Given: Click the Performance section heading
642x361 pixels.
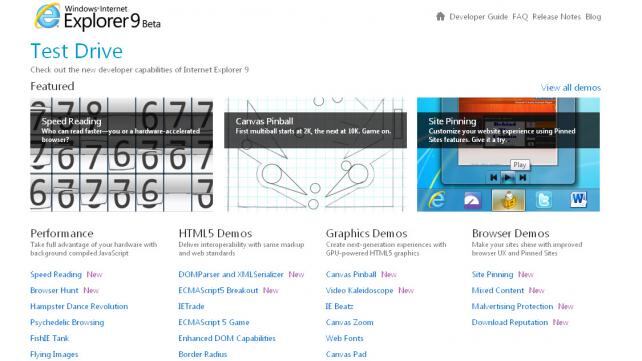Looking at the screenshot, I should click(62, 233).
